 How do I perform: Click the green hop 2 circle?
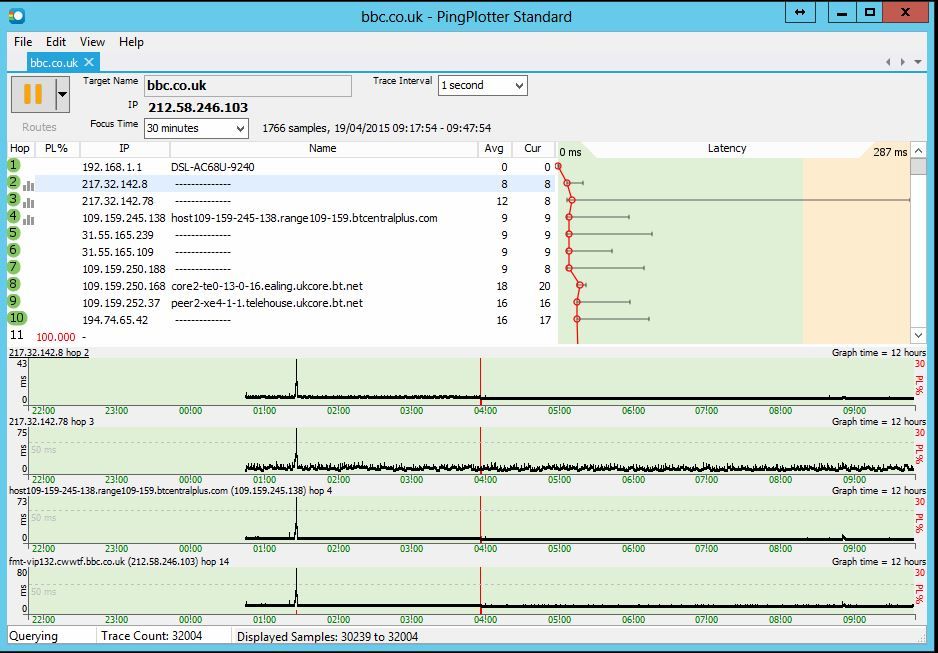point(14,182)
